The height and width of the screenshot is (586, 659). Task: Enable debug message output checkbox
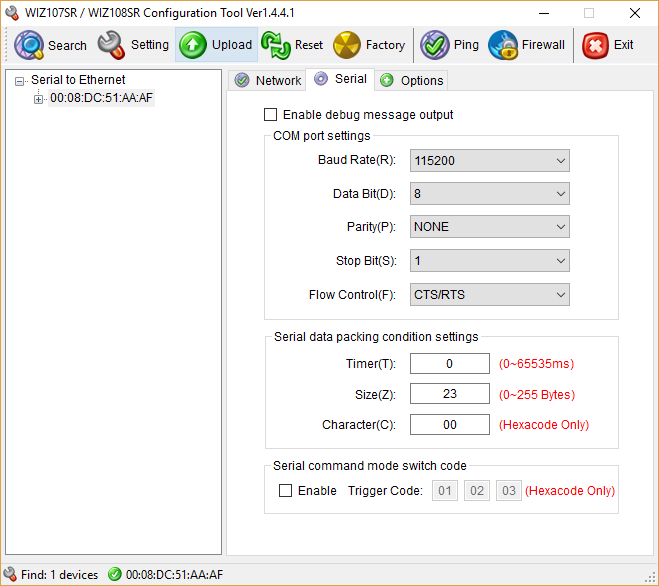coord(270,114)
